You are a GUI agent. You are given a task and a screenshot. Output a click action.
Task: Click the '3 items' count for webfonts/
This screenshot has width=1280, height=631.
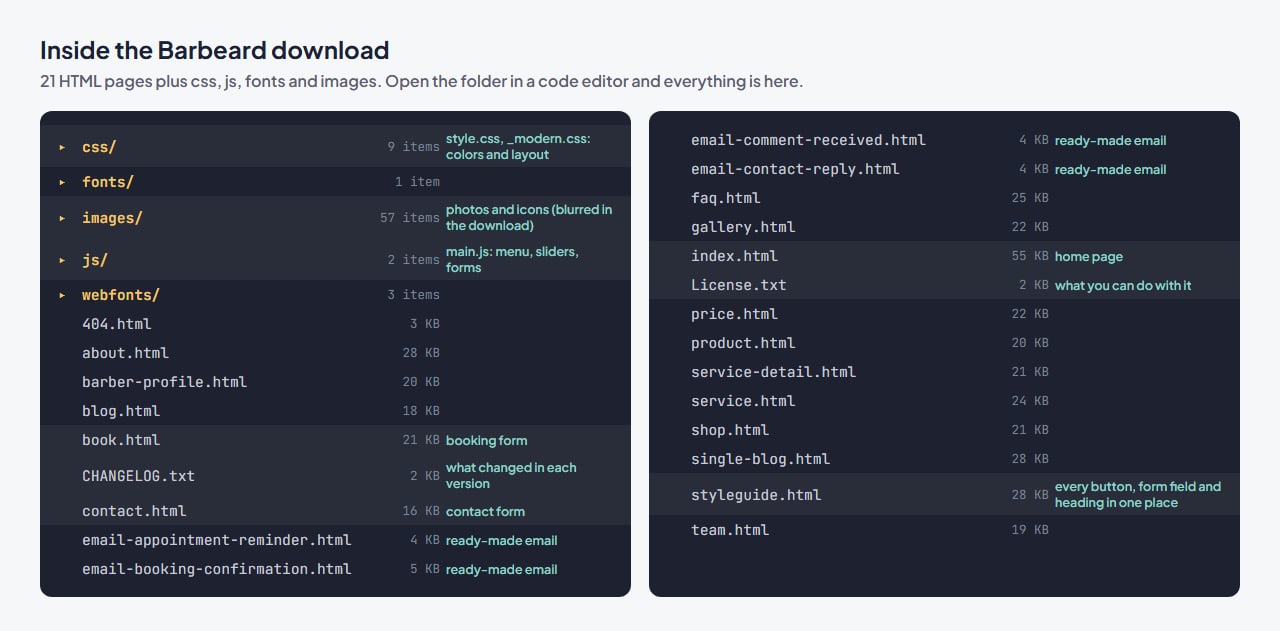coord(414,295)
